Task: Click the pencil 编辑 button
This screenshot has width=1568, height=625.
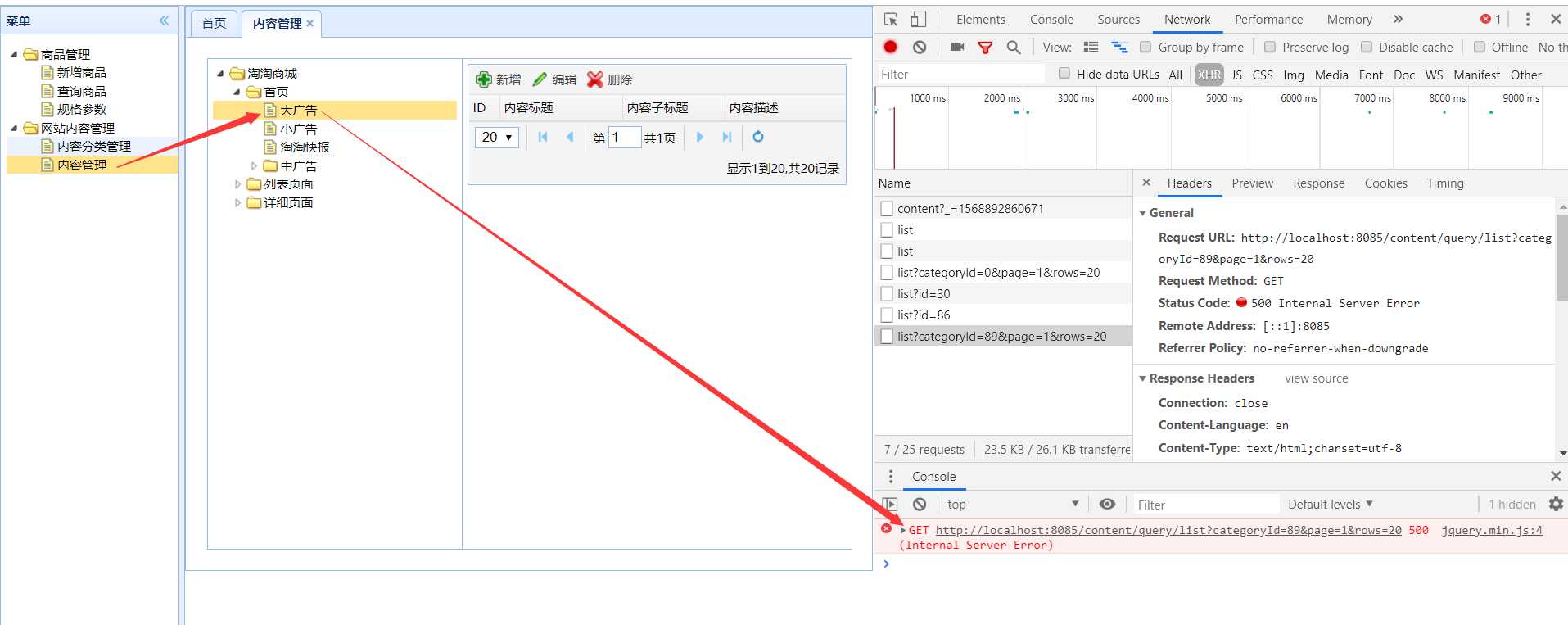Action: click(x=554, y=79)
